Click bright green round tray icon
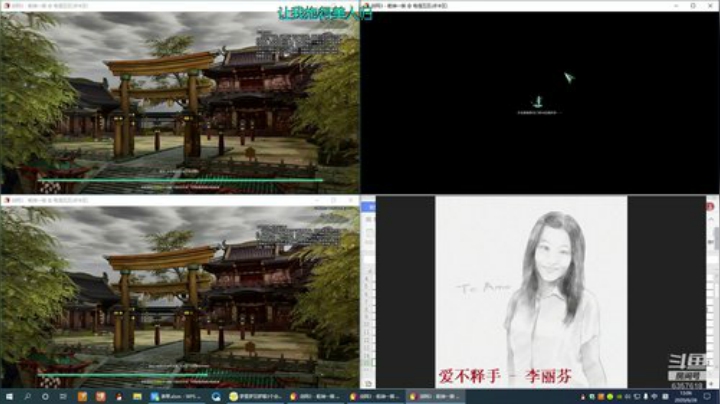The height and width of the screenshot is (404, 720). click(610, 397)
